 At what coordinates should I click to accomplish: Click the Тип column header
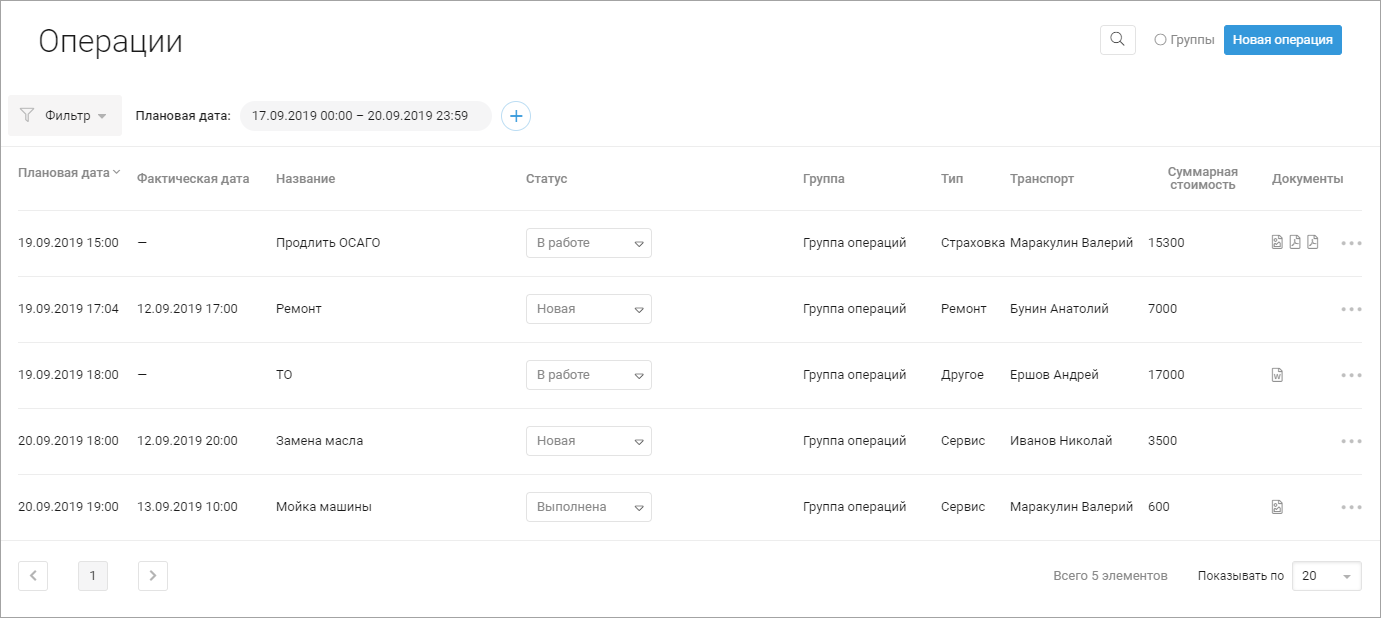(952, 179)
